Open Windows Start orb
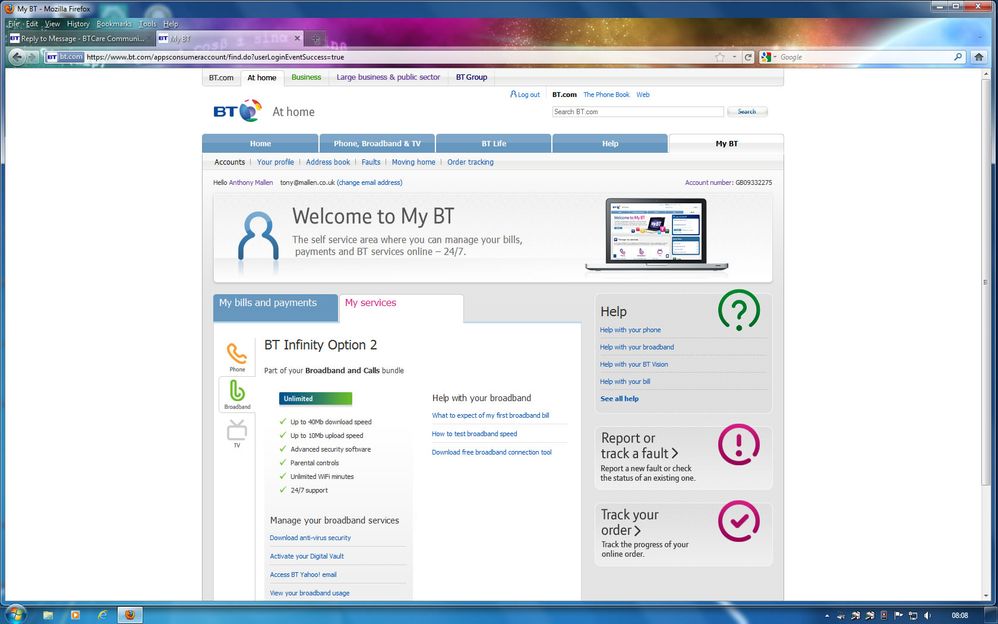Image resolution: width=998 pixels, height=624 pixels. pos(15,614)
